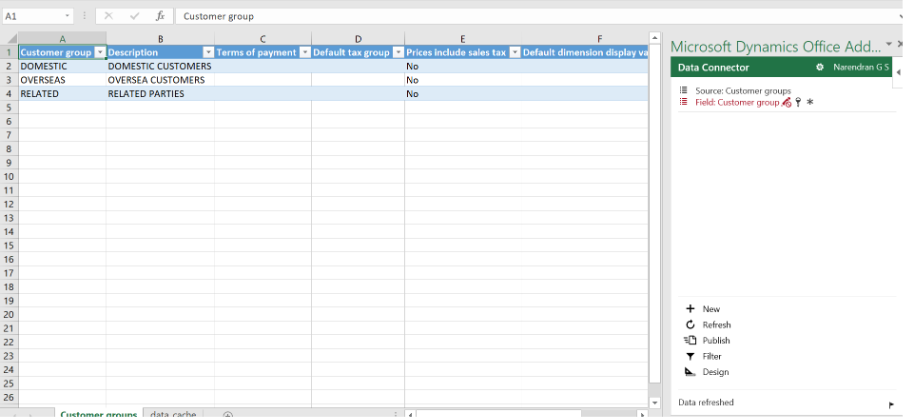Select the Customer groups sheet tab
The width and height of the screenshot is (903, 417).
pyautogui.click(x=98, y=413)
